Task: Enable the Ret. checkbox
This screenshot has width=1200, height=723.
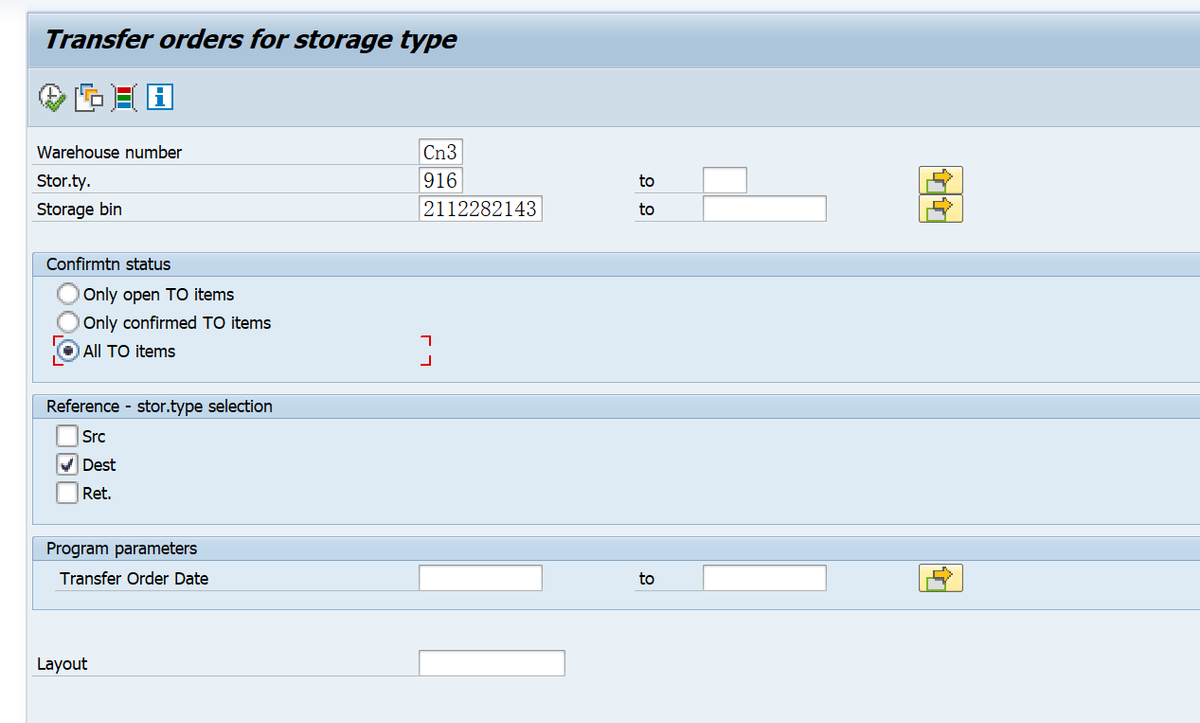Action: coord(67,493)
